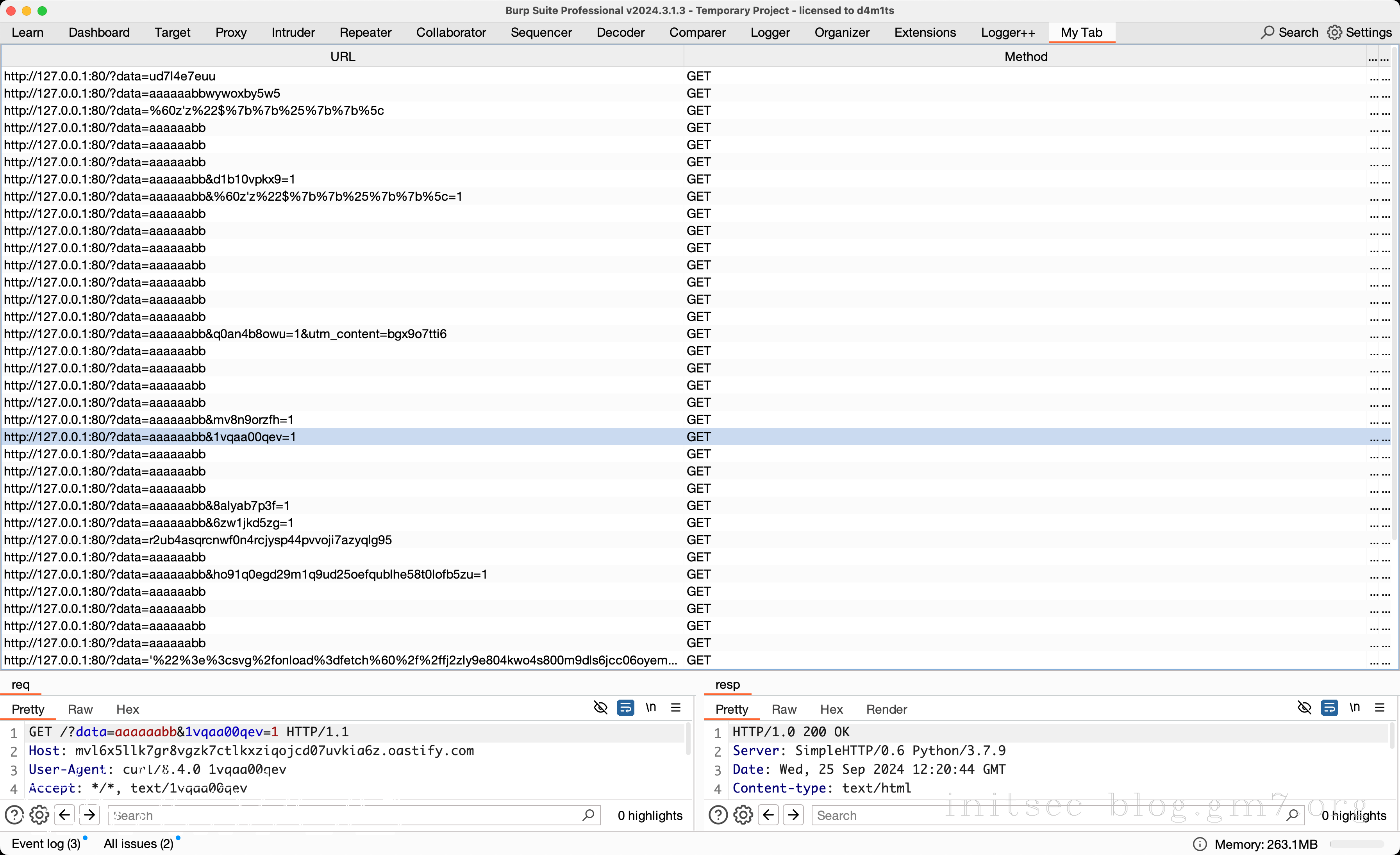Image resolution: width=1400 pixels, height=855 pixels.
Task: Open Settings gear in top bar
Action: coord(1334,32)
